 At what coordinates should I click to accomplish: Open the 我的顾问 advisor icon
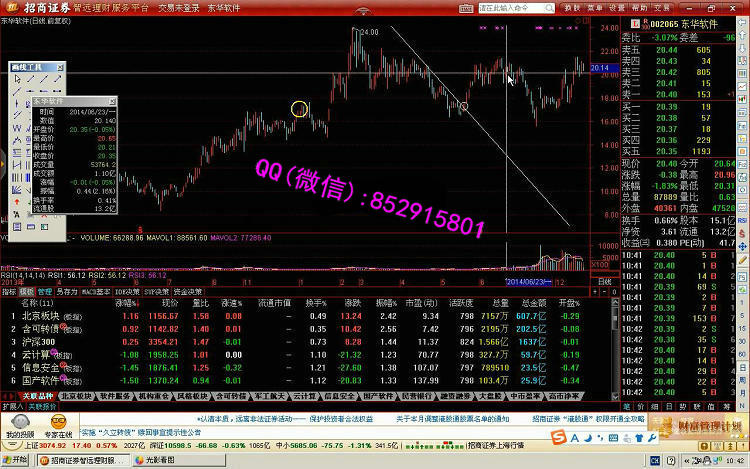19,427
